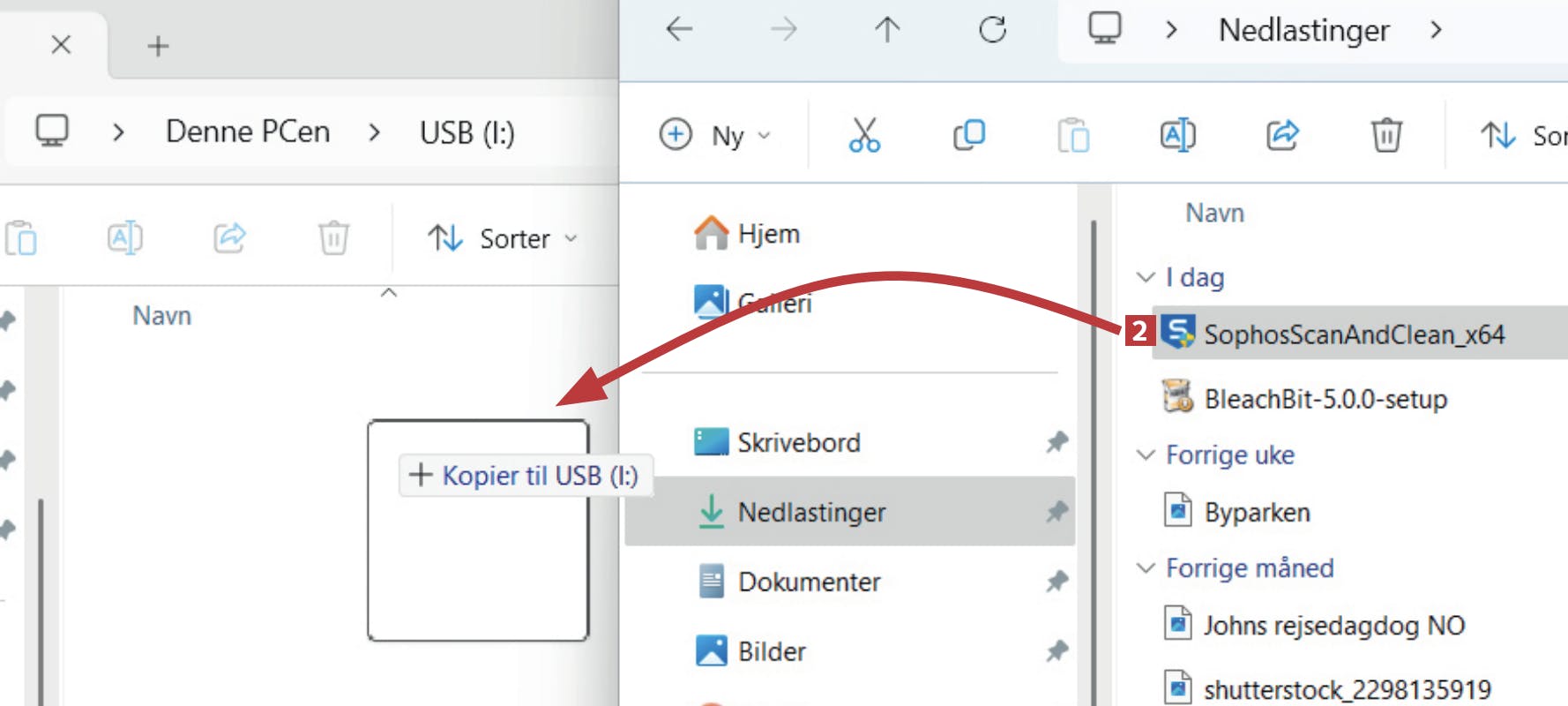Click 'Denne PCen' in the breadcrumb path

[x=248, y=132]
